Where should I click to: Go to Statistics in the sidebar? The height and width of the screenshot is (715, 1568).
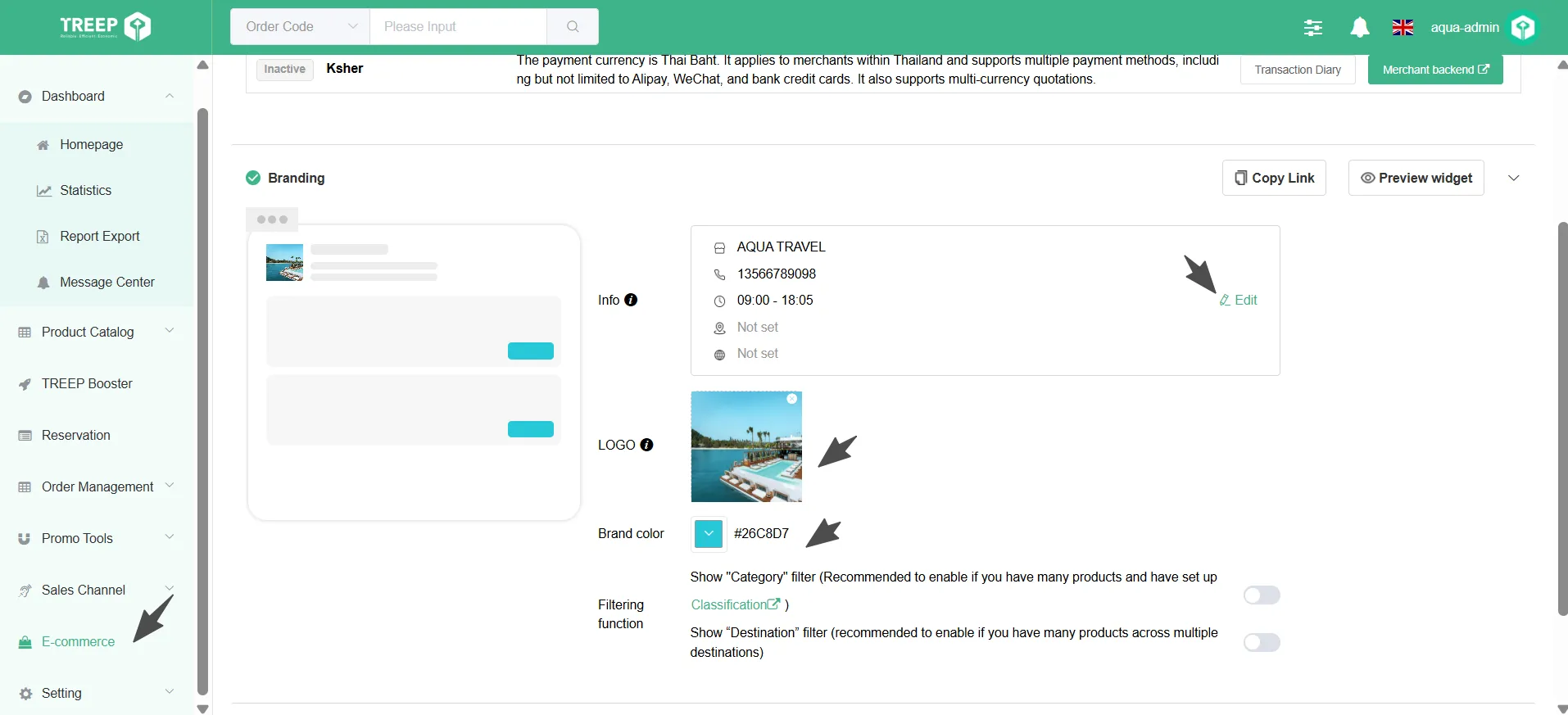pyautogui.click(x=85, y=190)
